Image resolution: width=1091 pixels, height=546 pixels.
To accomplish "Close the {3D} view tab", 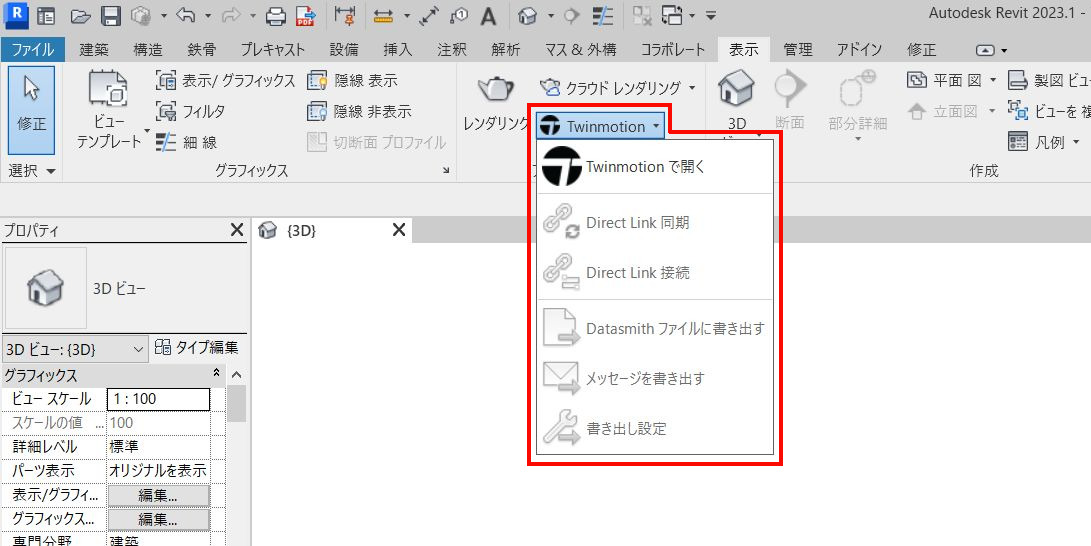I will click(398, 231).
